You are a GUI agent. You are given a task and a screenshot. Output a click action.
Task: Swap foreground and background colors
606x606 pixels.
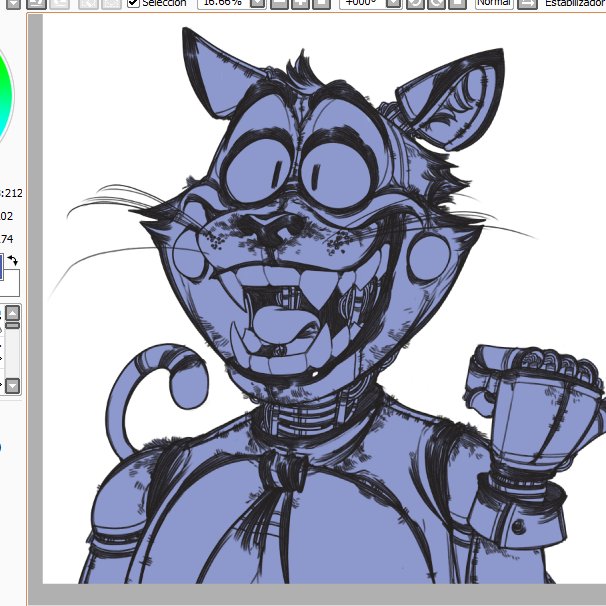13,260
